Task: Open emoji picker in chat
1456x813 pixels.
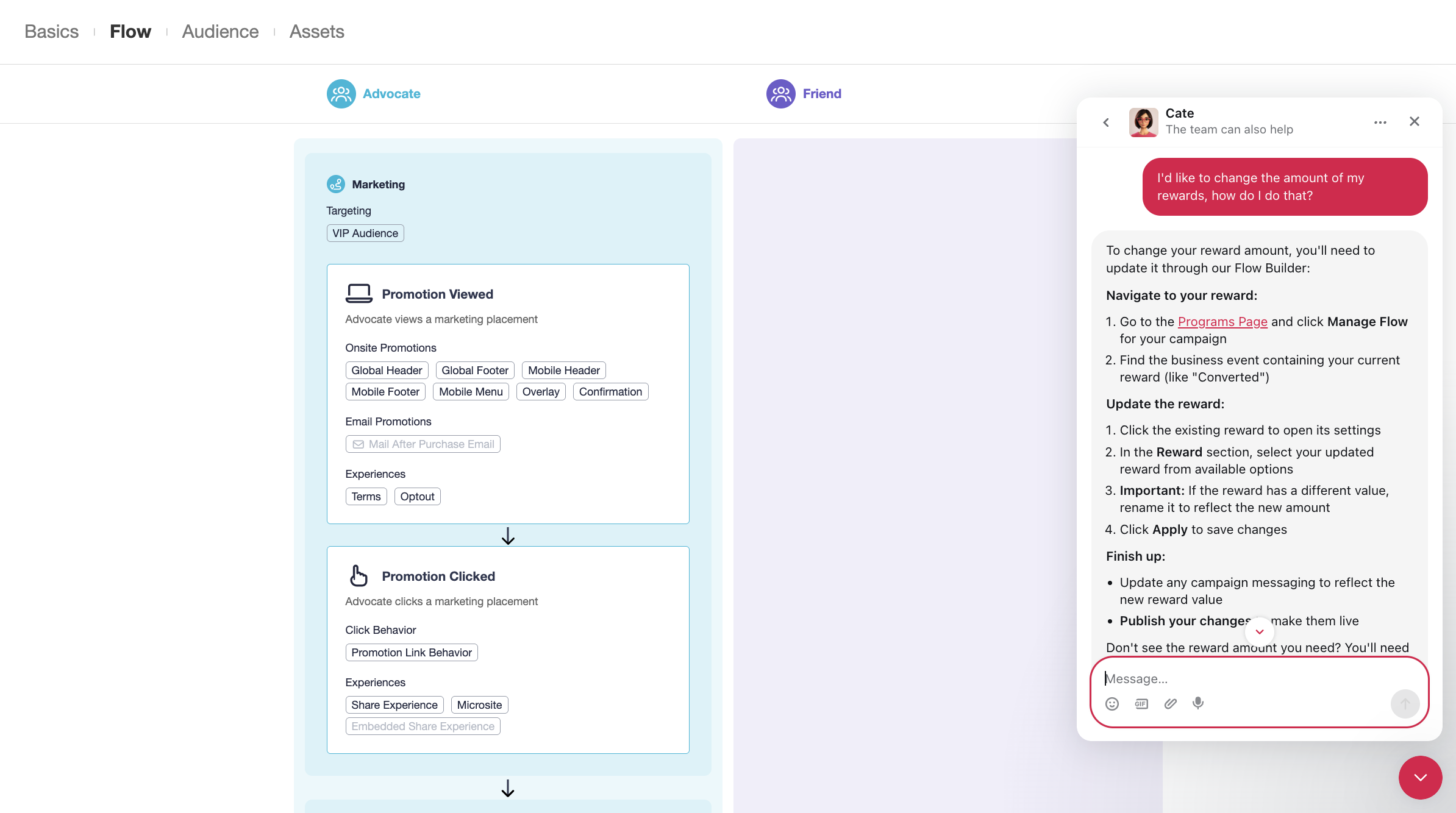Action: click(x=1112, y=704)
